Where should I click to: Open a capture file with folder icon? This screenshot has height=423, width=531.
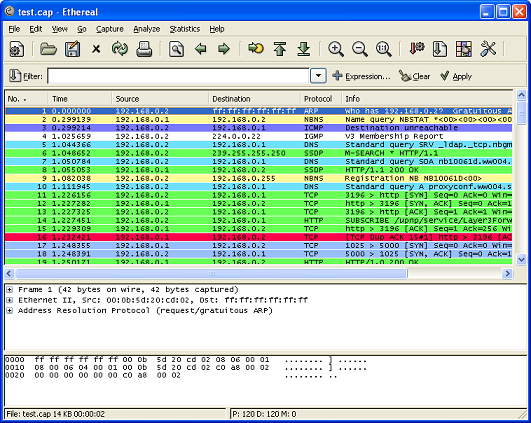point(48,49)
